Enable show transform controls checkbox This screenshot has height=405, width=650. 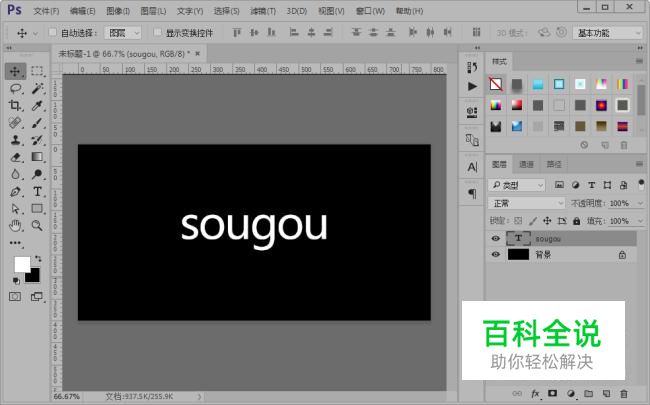(158, 32)
